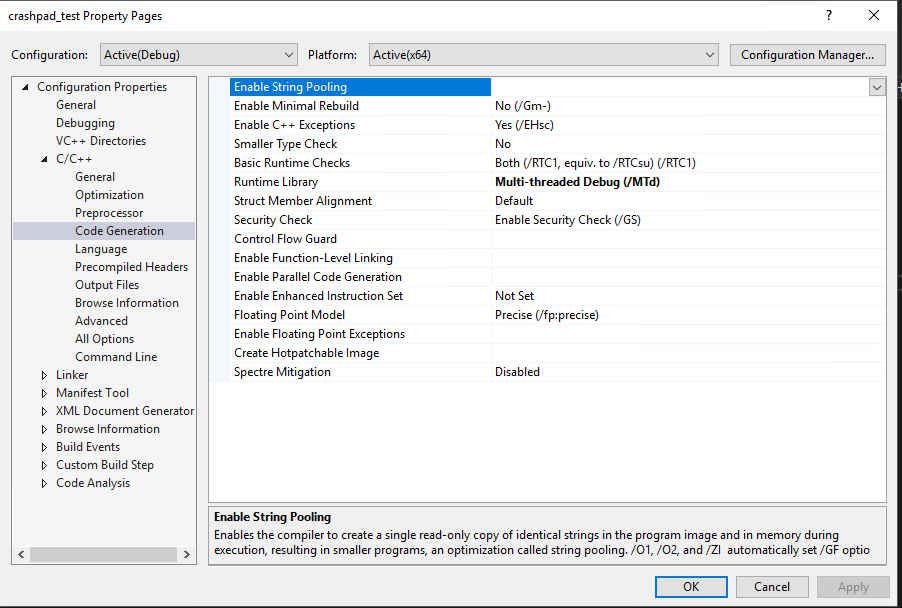Click the Configuration Manager button
902x608 pixels.
pyautogui.click(x=808, y=55)
